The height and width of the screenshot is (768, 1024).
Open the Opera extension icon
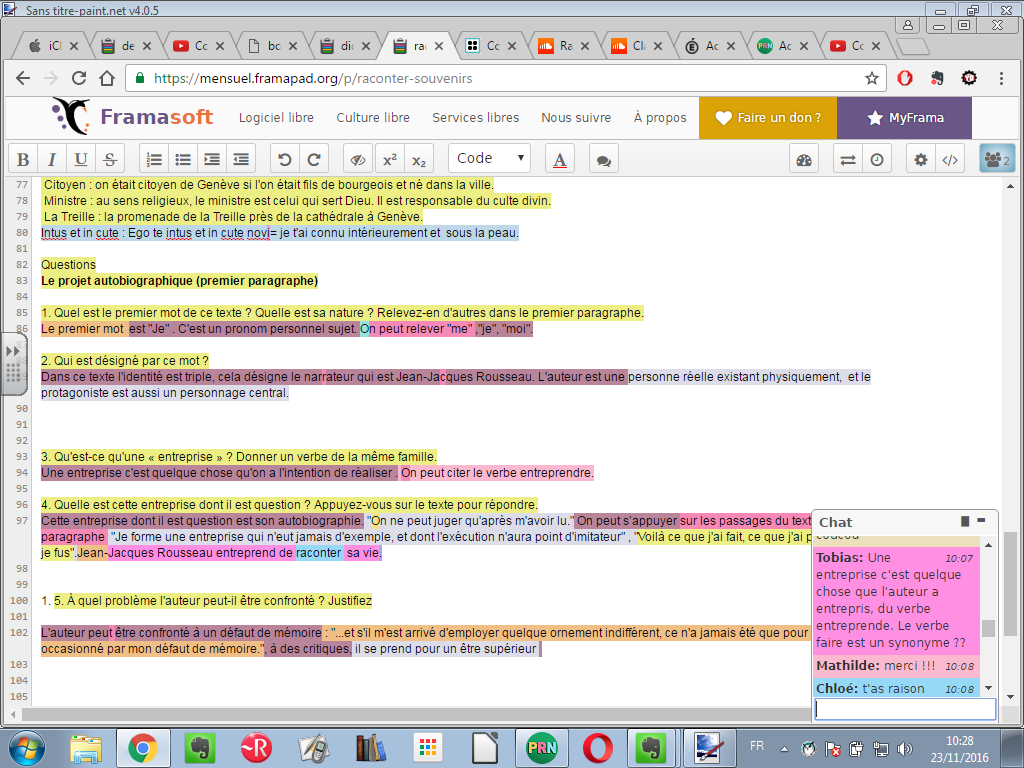[x=904, y=78]
